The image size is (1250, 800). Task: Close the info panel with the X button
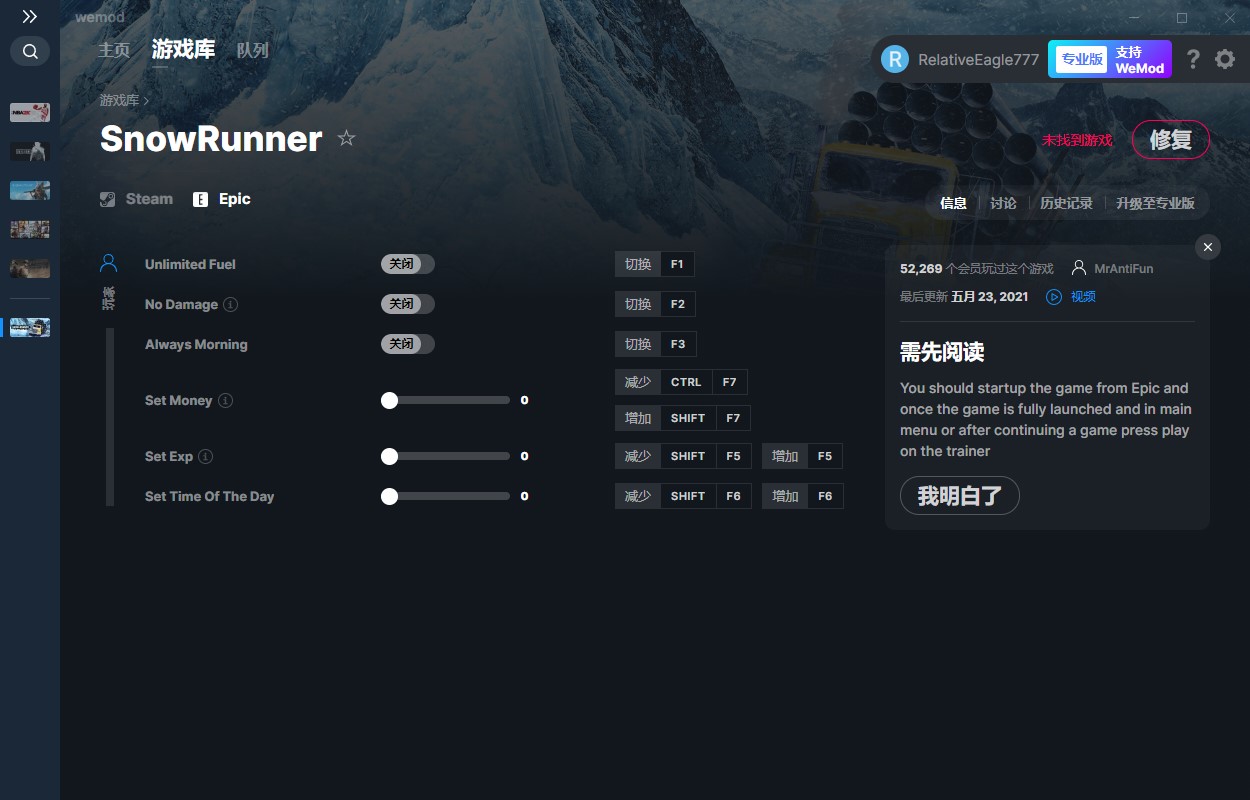pos(1208,247)
